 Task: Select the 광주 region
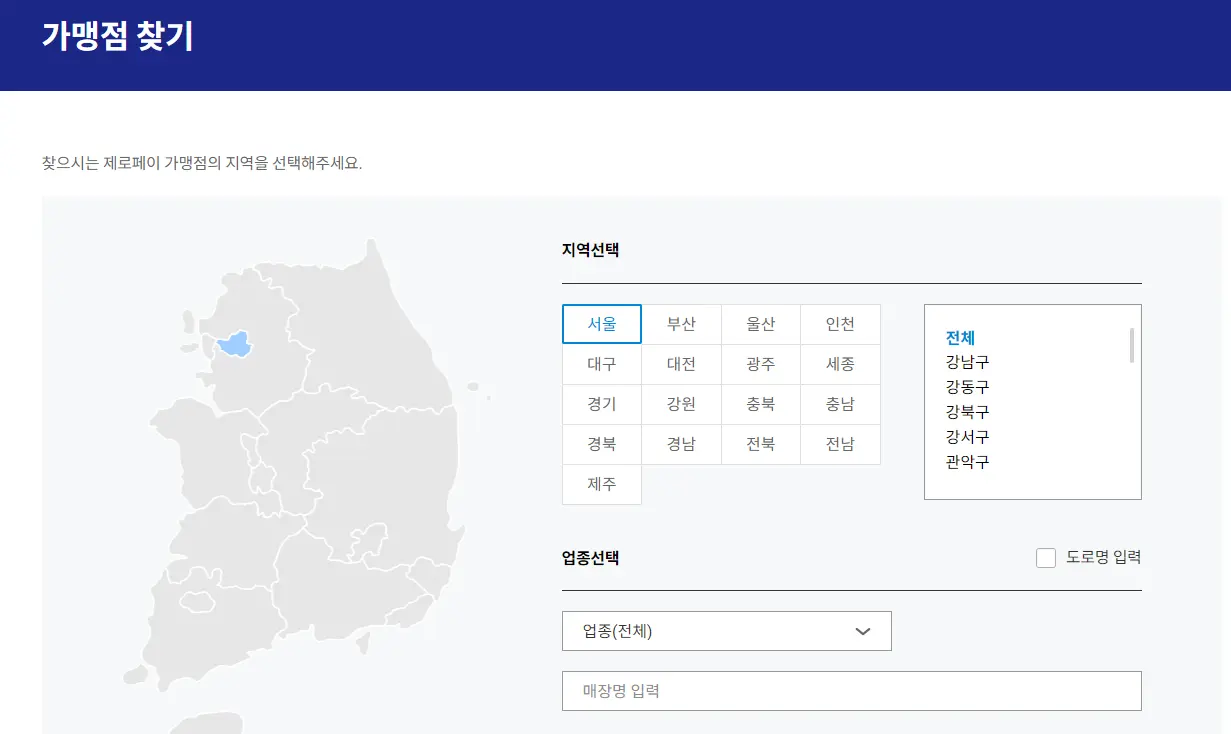click(x=761, y=364)
